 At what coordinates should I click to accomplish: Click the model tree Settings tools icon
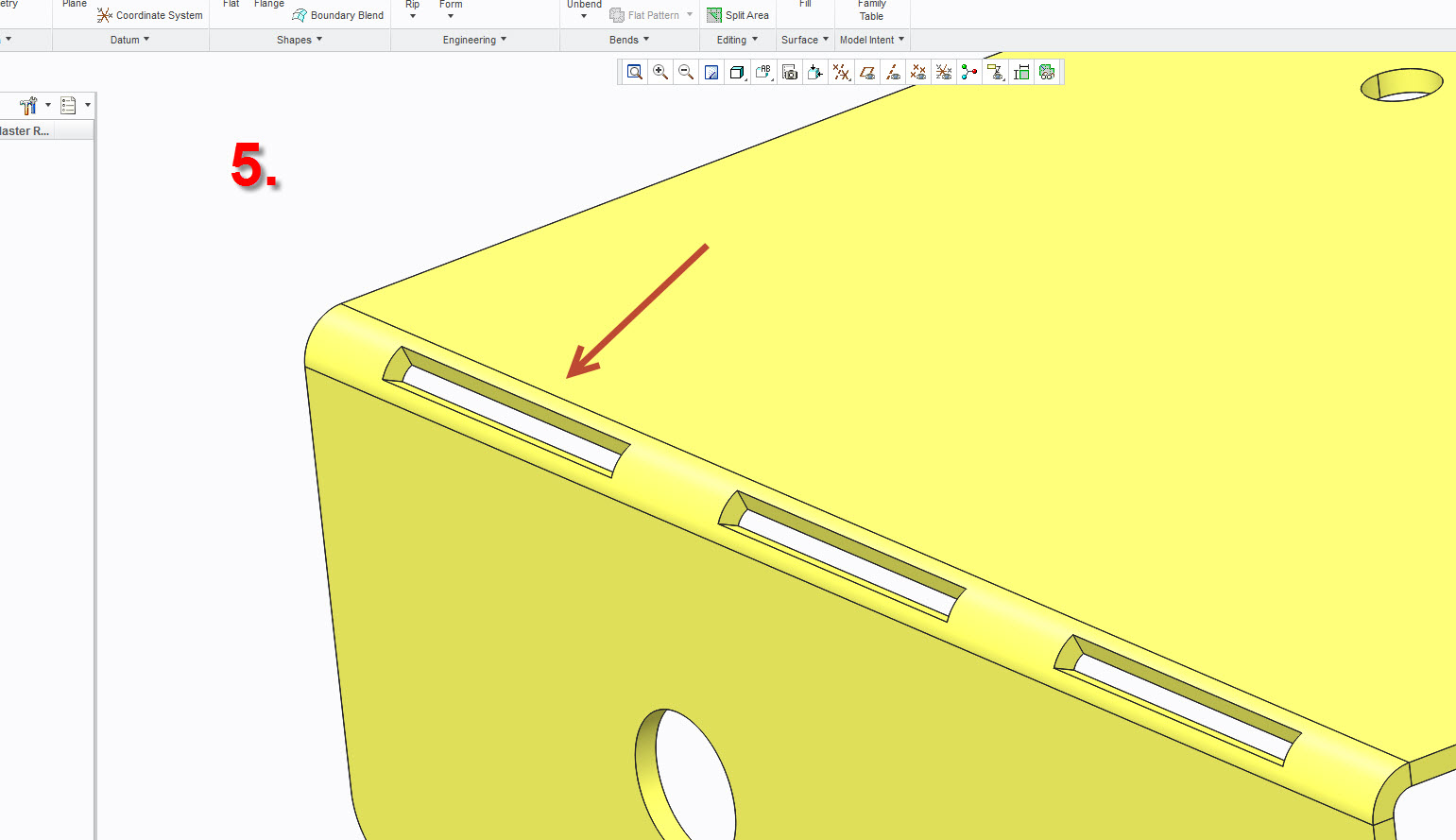pos(28,105)
